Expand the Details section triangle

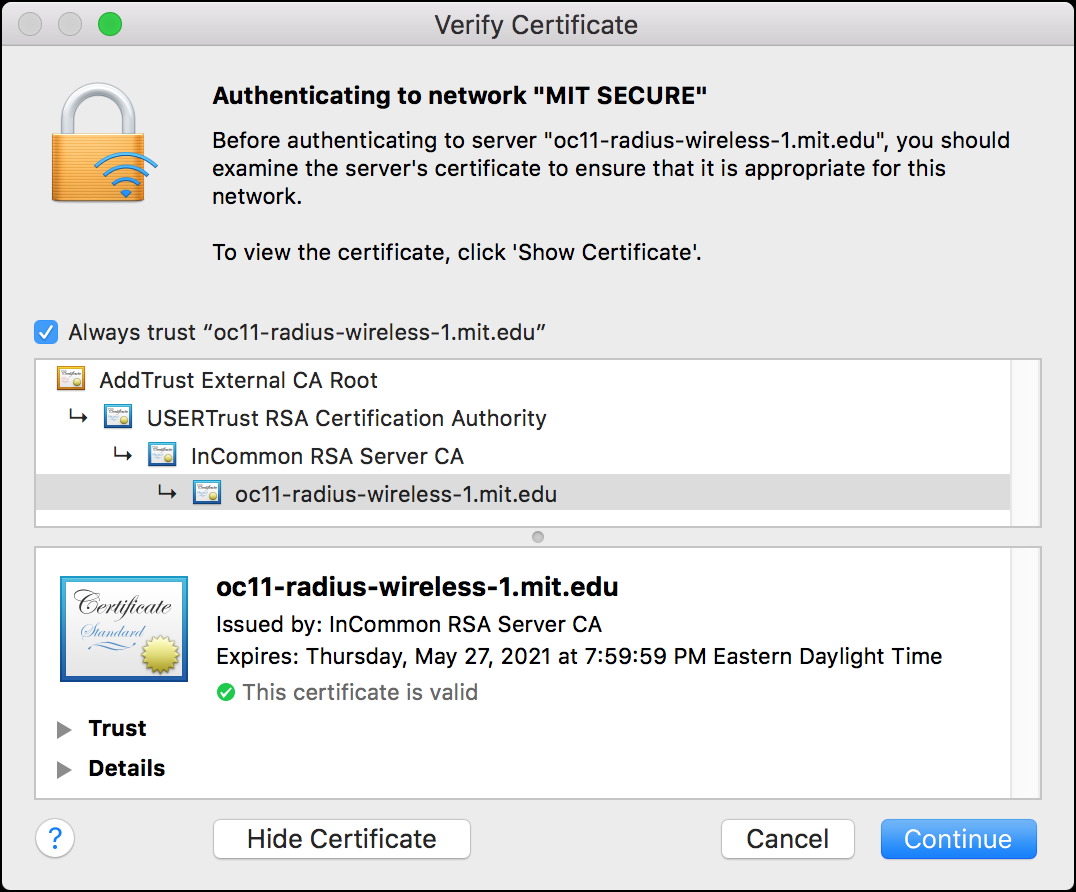[x=65, y=769]
